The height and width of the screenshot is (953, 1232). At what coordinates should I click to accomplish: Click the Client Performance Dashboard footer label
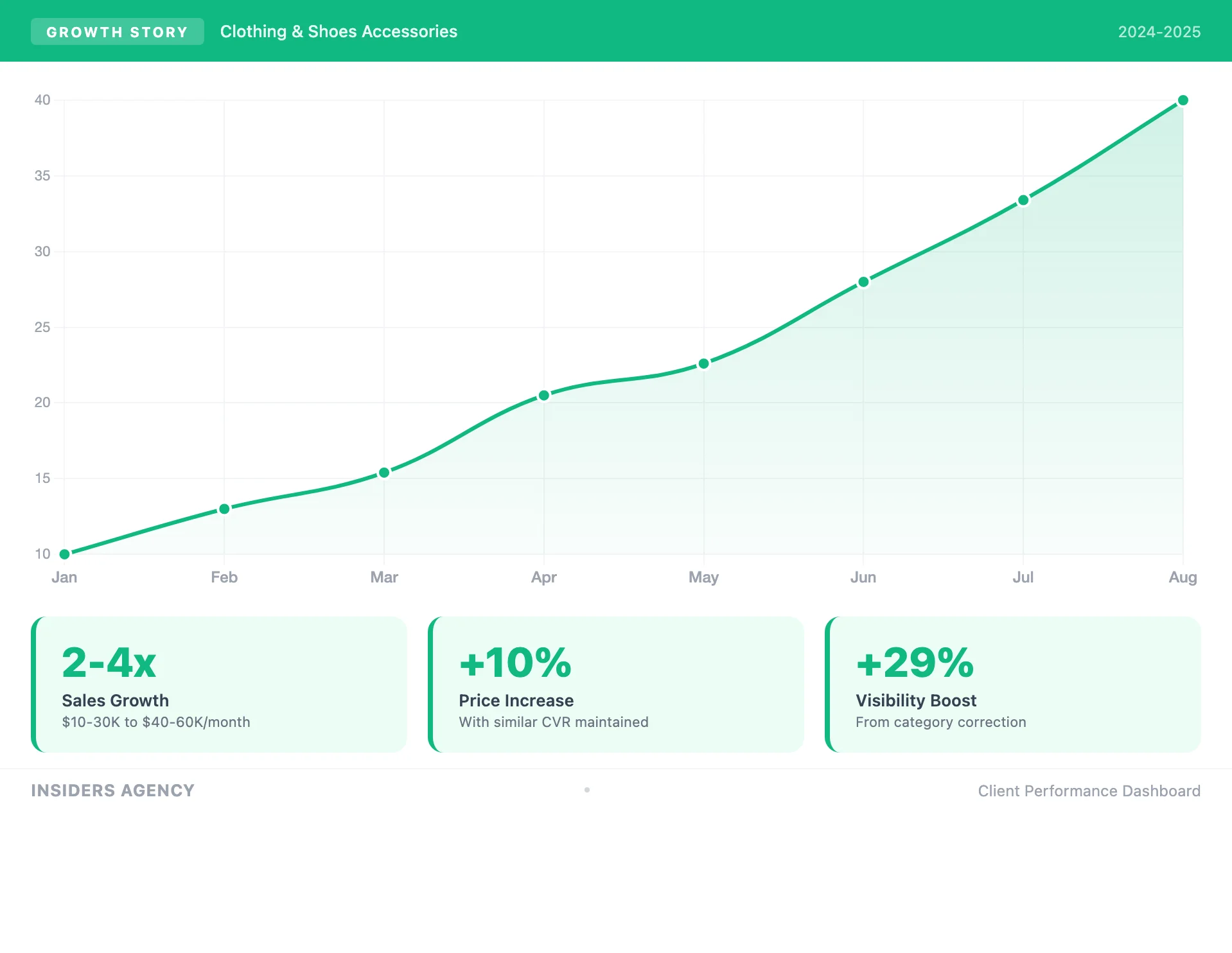click(1089, 791)
